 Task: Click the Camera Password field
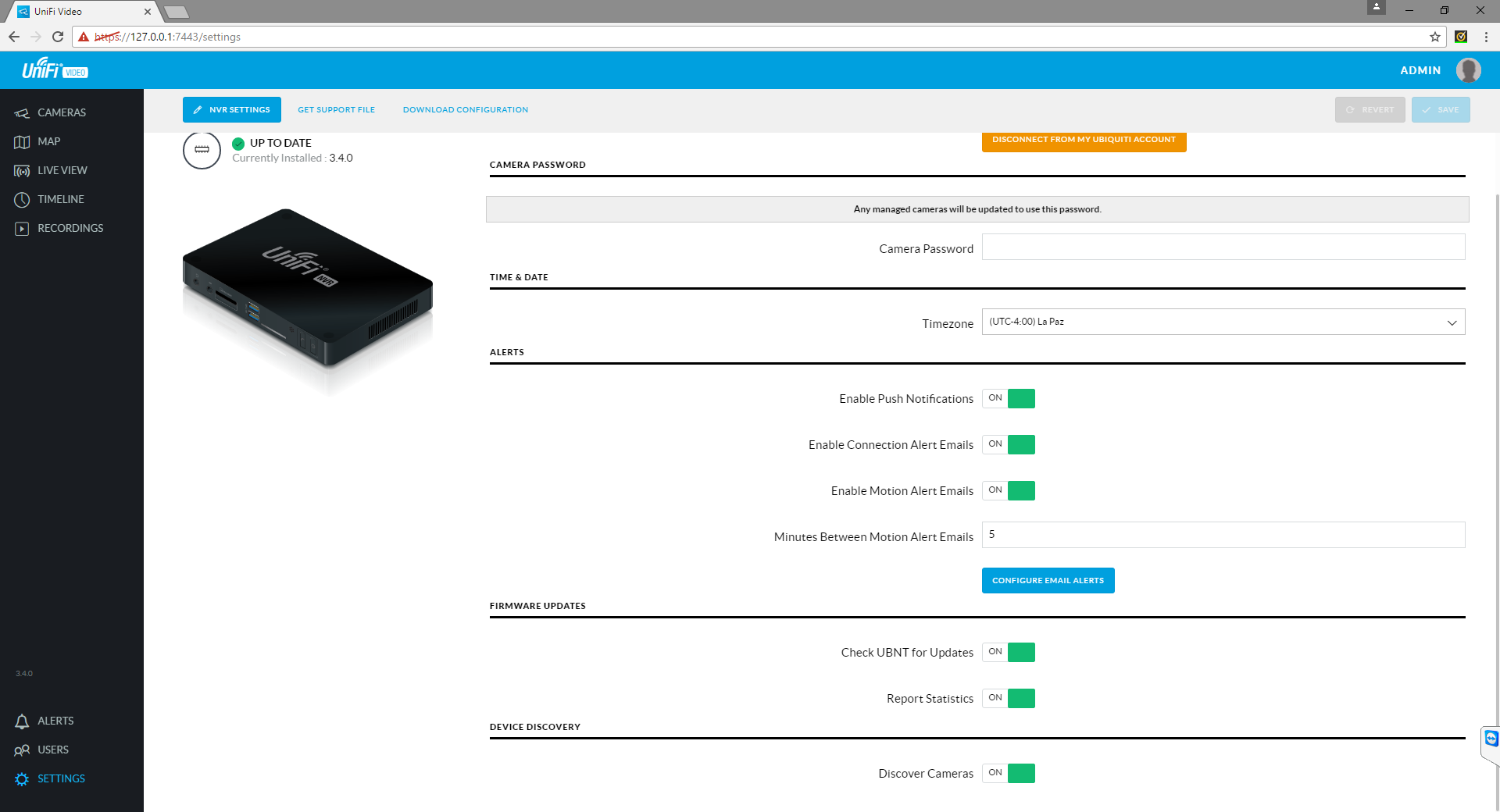(x=1223, y=247)
